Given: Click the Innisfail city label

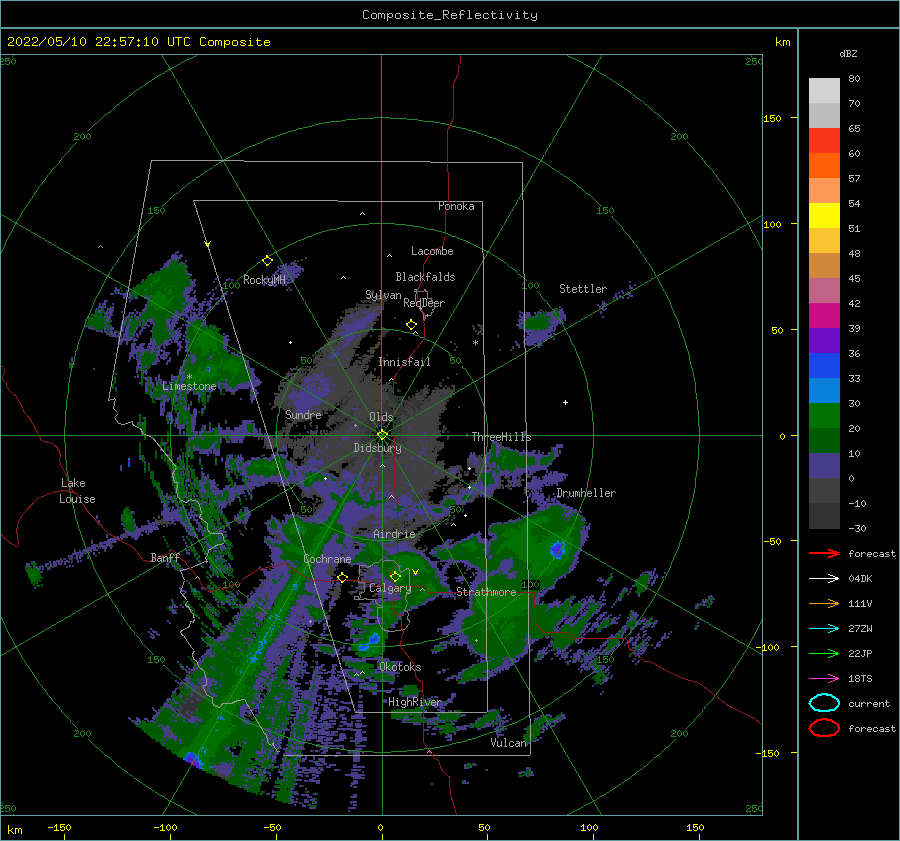Looking at the screenshot, I should click(x=404, y=362).
